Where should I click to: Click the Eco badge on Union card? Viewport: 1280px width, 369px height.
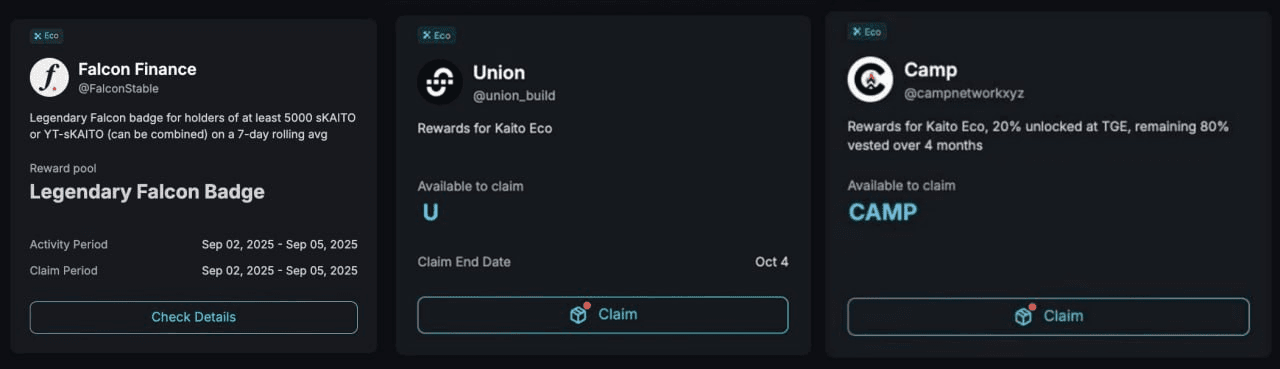click(435, 35)
